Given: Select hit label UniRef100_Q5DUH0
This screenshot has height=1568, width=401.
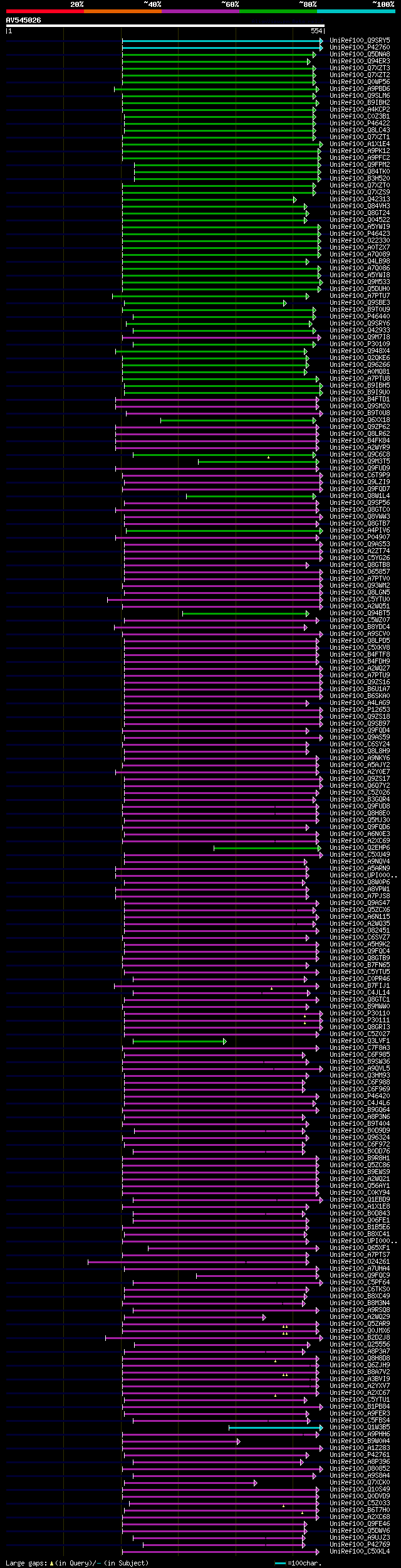Looking at the screenshot, I should click(360, 289).
